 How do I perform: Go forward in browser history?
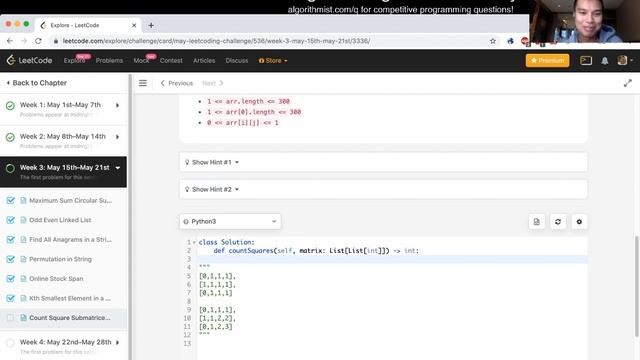24,41
